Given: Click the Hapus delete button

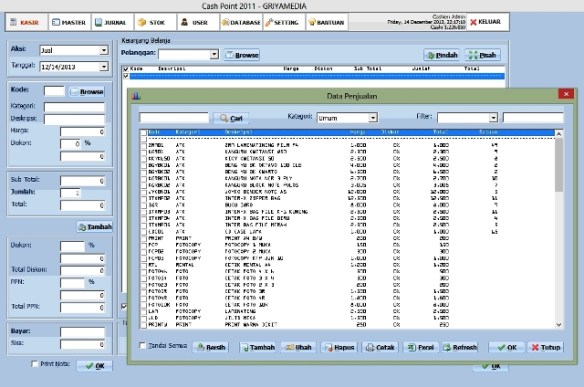Looking at the screenshot, I should coord(339,347).
